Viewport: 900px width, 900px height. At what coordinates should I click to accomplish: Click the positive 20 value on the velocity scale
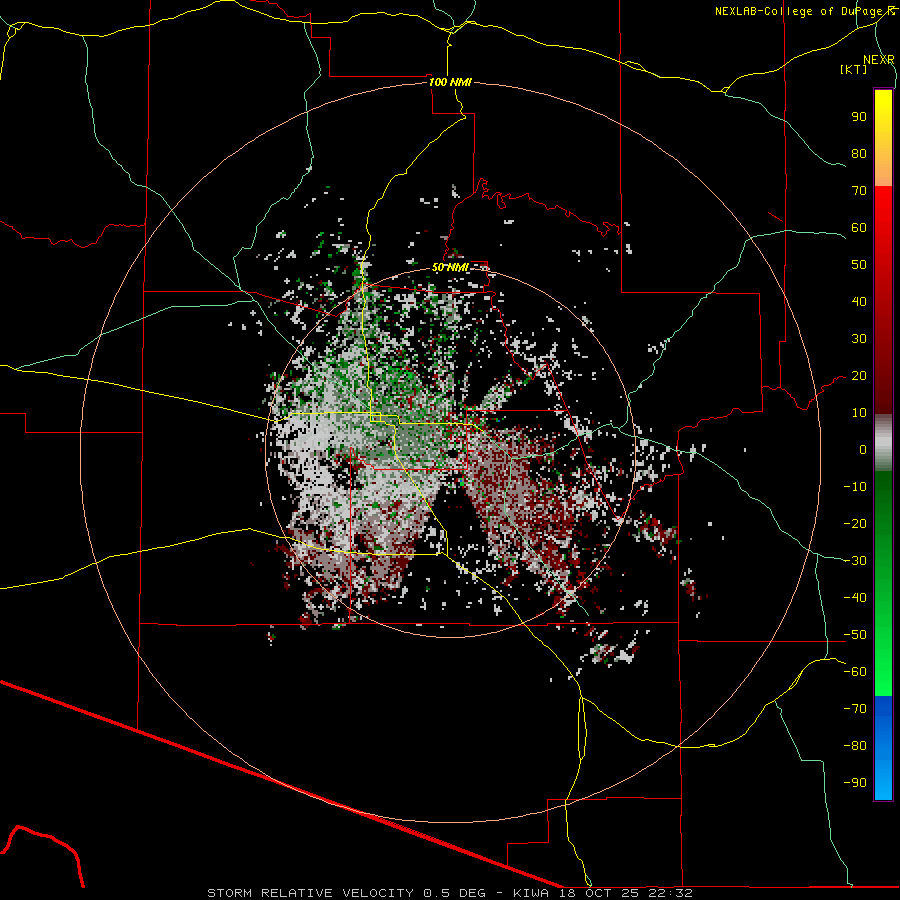(x=859, y=376)
